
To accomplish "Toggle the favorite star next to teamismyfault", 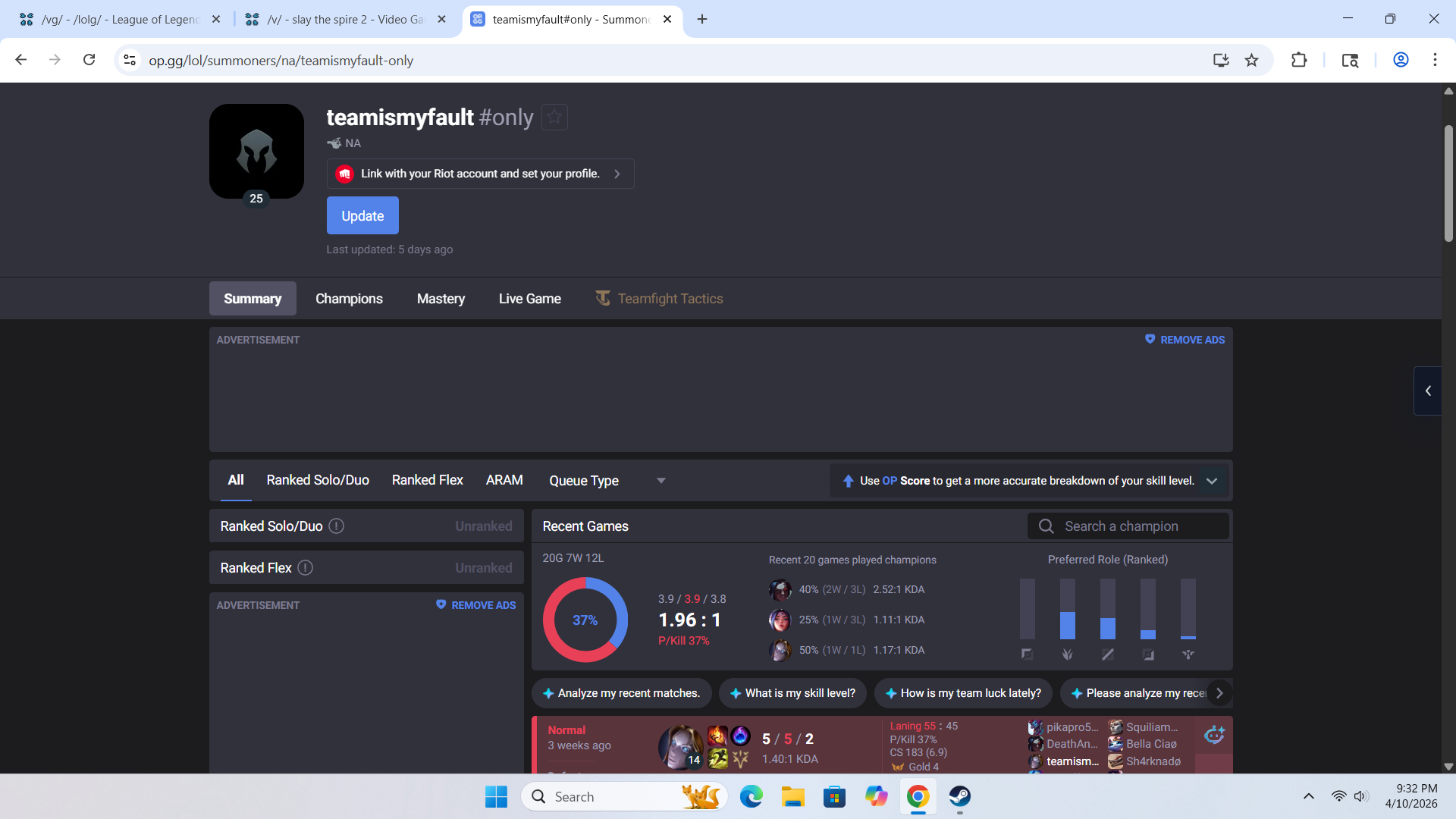I will tap(554, 118).
